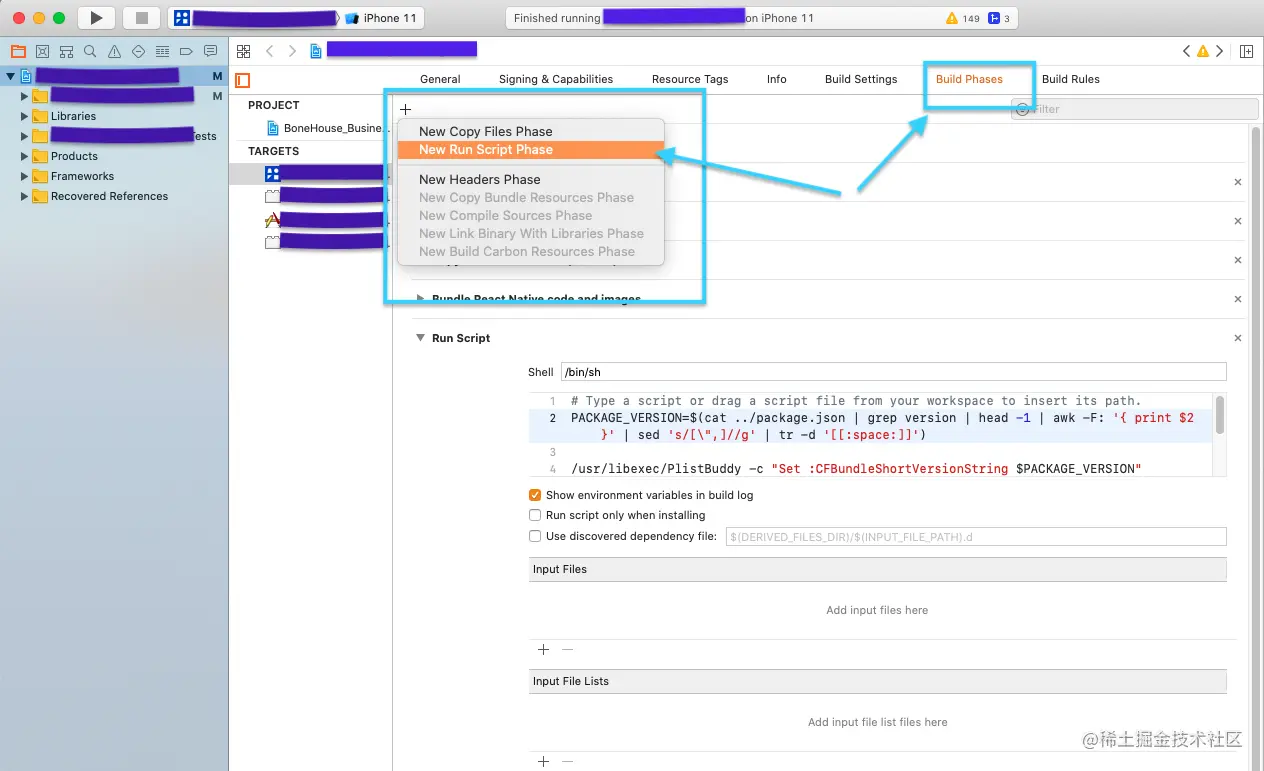Open the Report navigator speech-bubble icon
Screen dimensions: 1264x771
click(210, 51)
